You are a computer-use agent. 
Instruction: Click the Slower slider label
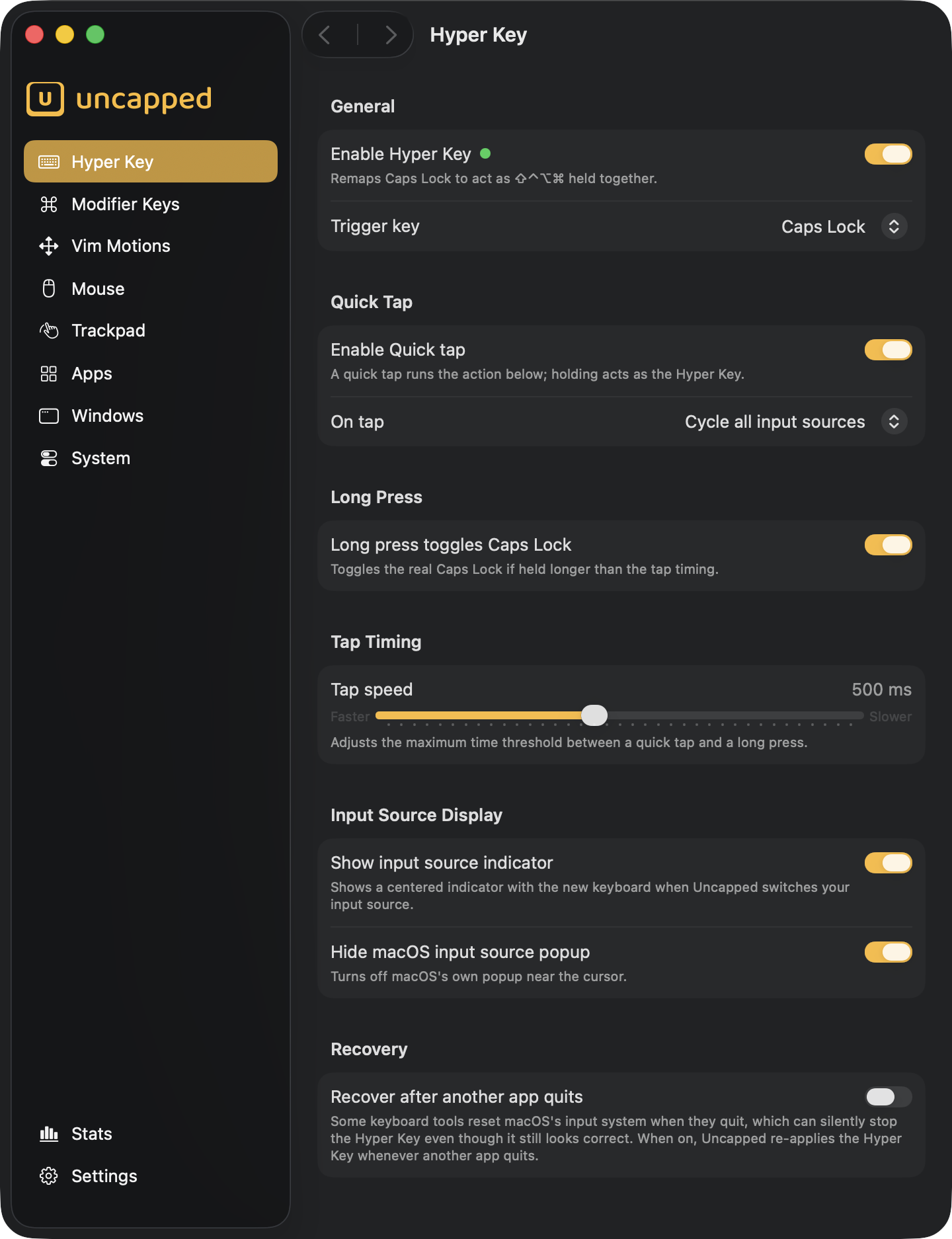point(891,717)
